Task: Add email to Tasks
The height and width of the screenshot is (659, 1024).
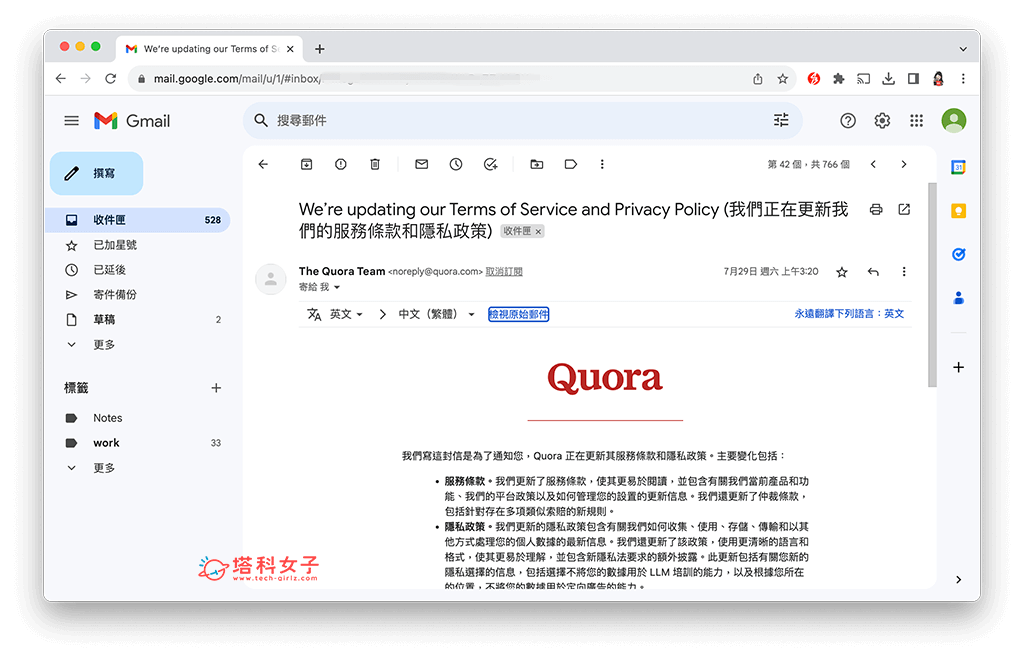Action: point(490,165)
